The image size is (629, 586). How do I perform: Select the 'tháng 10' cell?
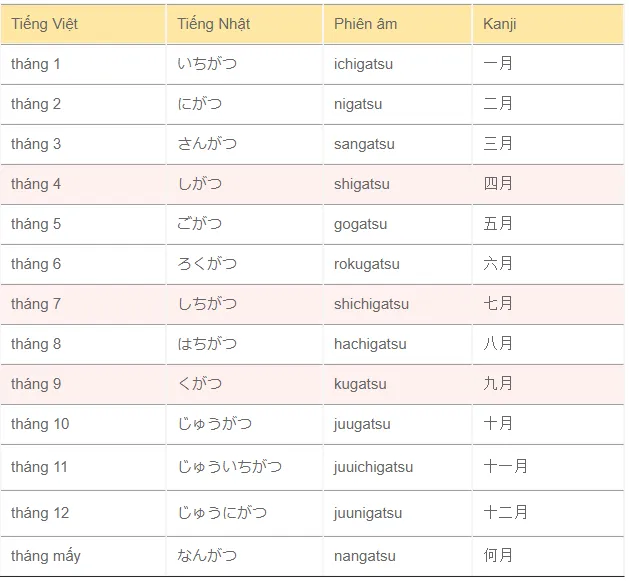coord(40,424)
